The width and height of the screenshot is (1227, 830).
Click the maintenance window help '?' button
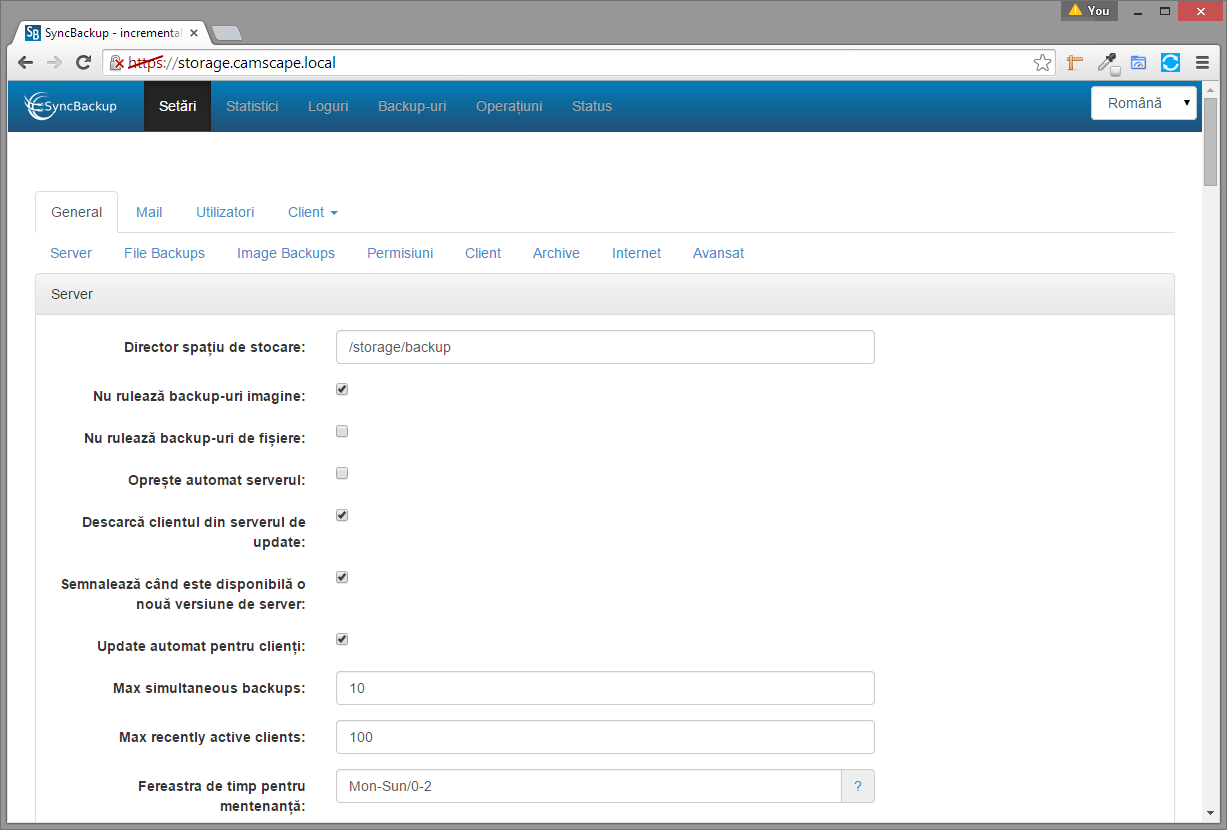858,786
